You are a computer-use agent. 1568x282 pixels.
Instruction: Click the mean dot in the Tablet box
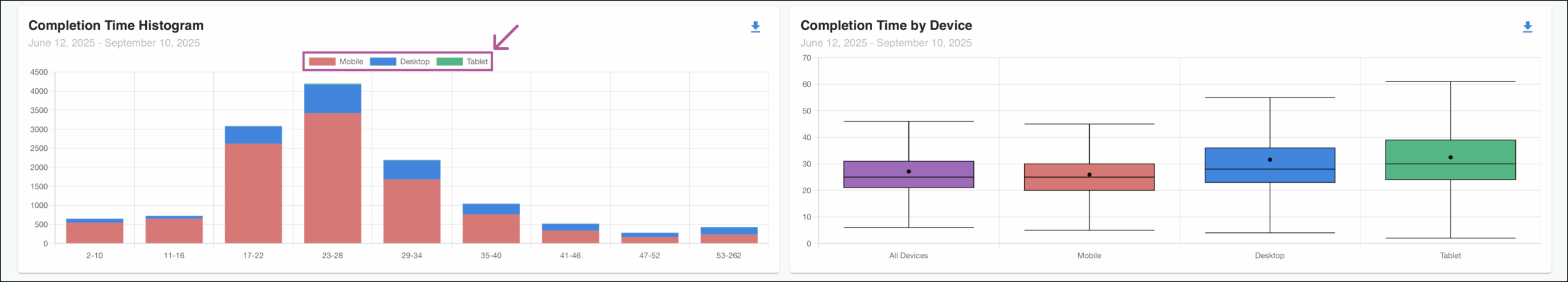1450,158
